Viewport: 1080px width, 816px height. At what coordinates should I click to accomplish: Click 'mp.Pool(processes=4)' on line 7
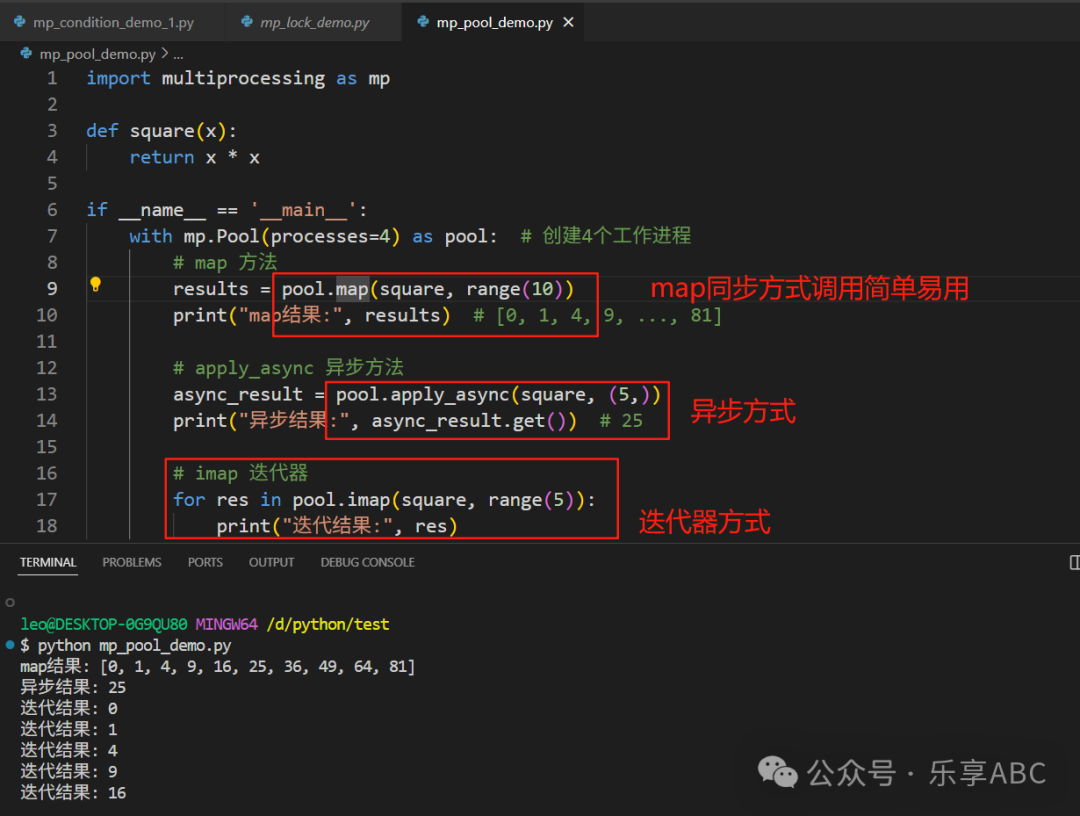(291, 236)
